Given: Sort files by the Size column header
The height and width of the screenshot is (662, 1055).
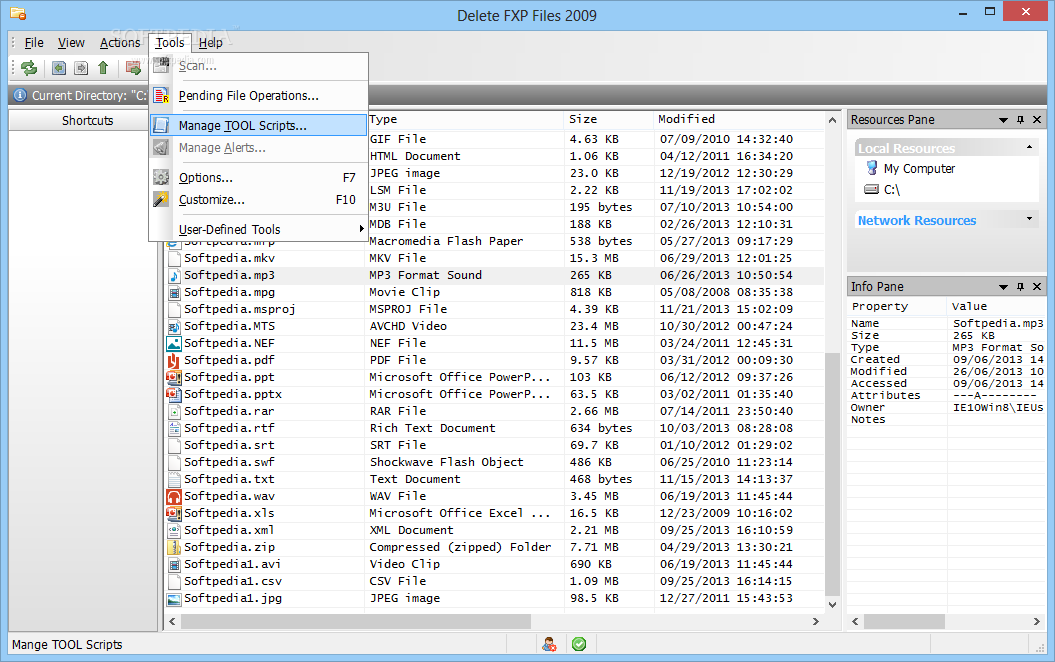Looking at the screenshot, I should point(608,119).
